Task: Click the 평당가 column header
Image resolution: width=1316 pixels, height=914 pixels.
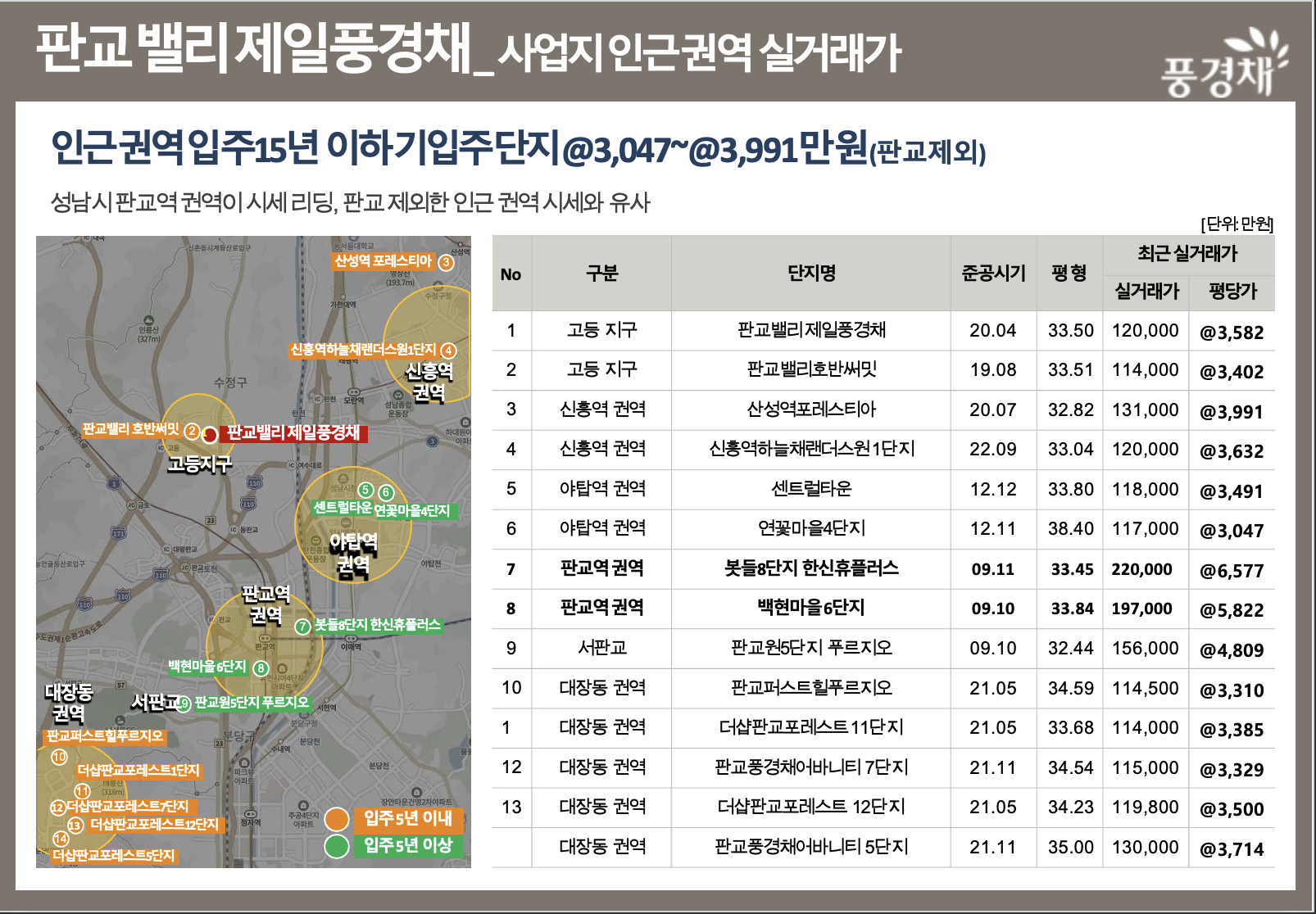Action: pos(1232,291)
